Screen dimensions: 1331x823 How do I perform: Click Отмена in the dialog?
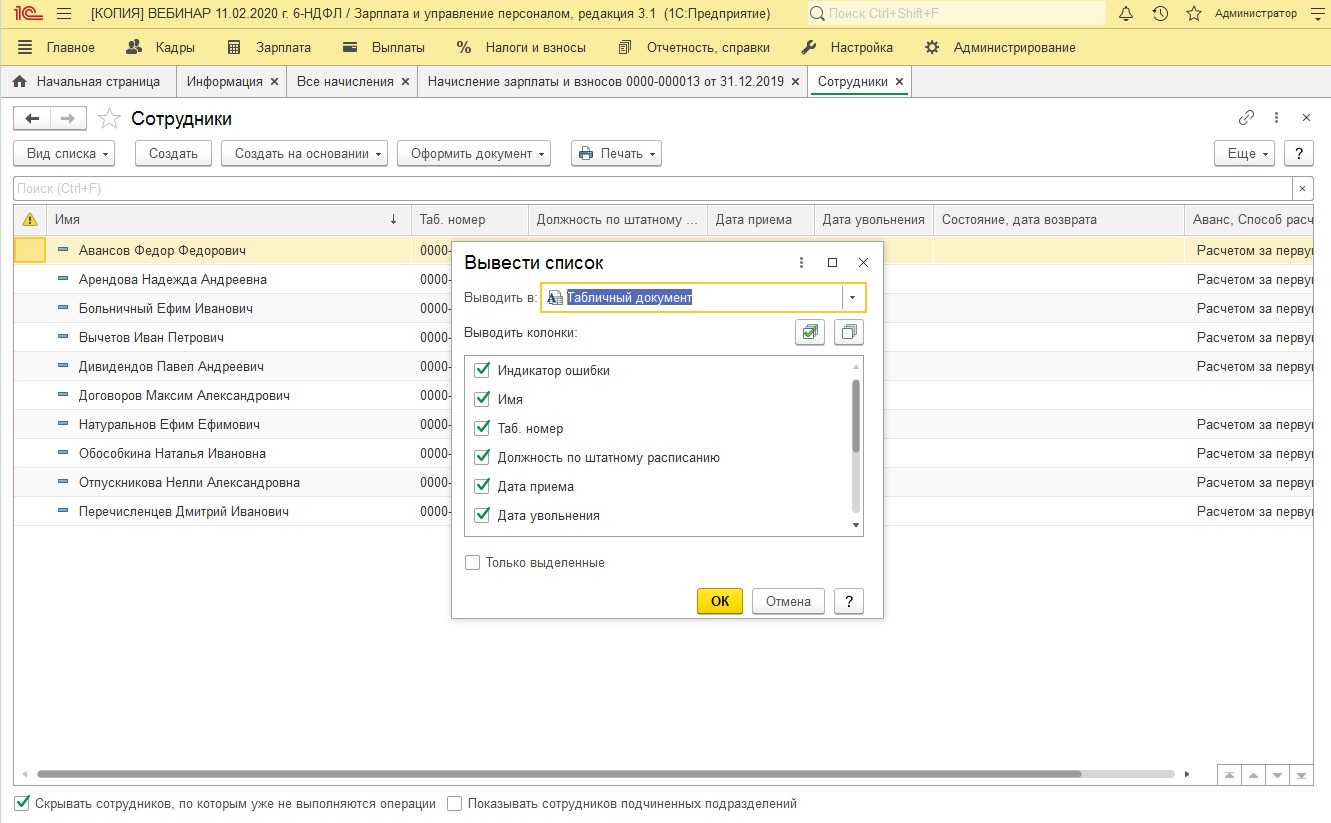(788, 601)
